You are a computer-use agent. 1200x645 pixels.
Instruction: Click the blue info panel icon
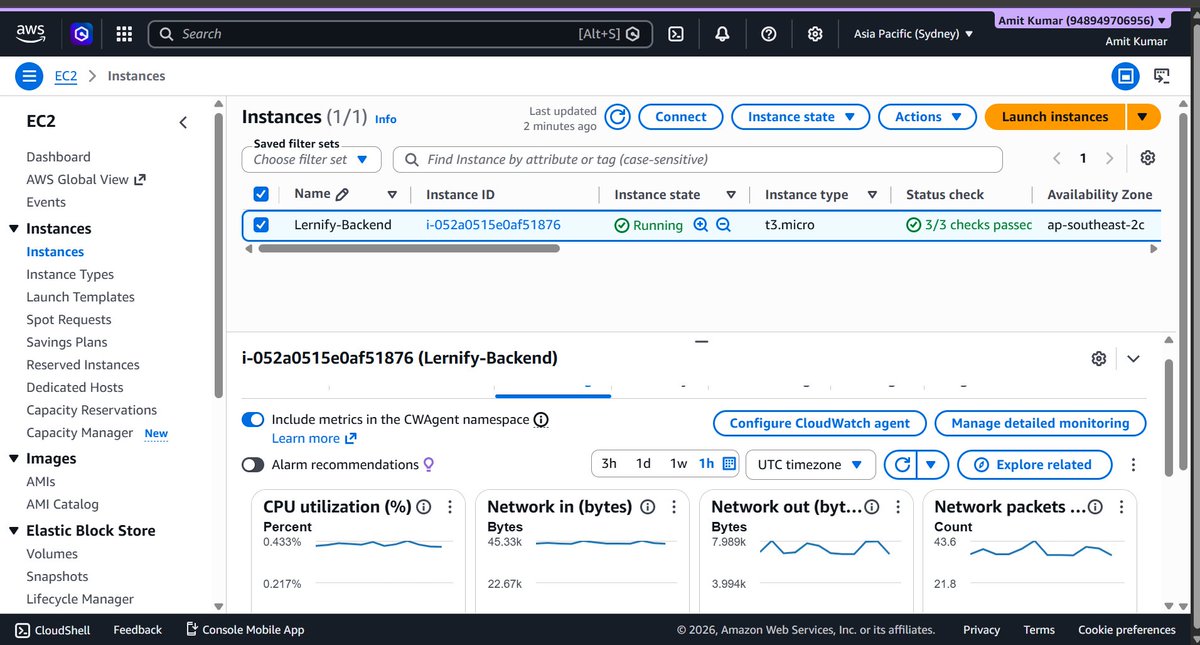click(1125, 76)
